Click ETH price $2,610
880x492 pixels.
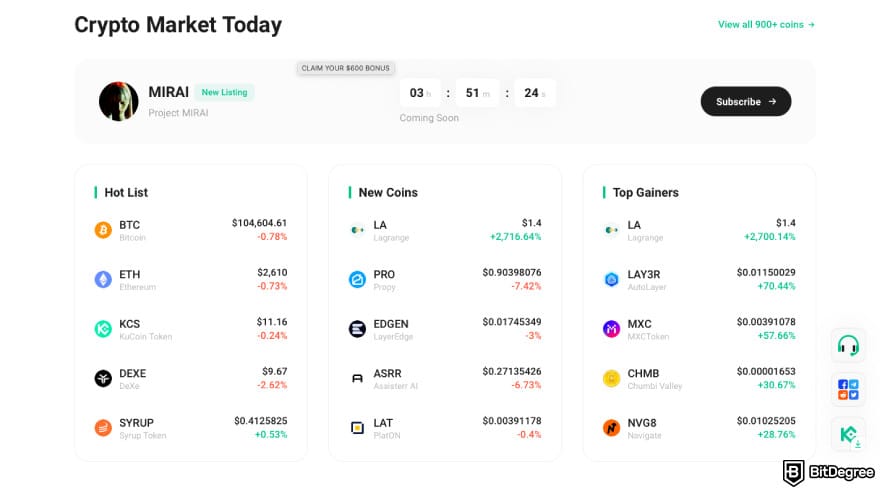tap(272, 273)
